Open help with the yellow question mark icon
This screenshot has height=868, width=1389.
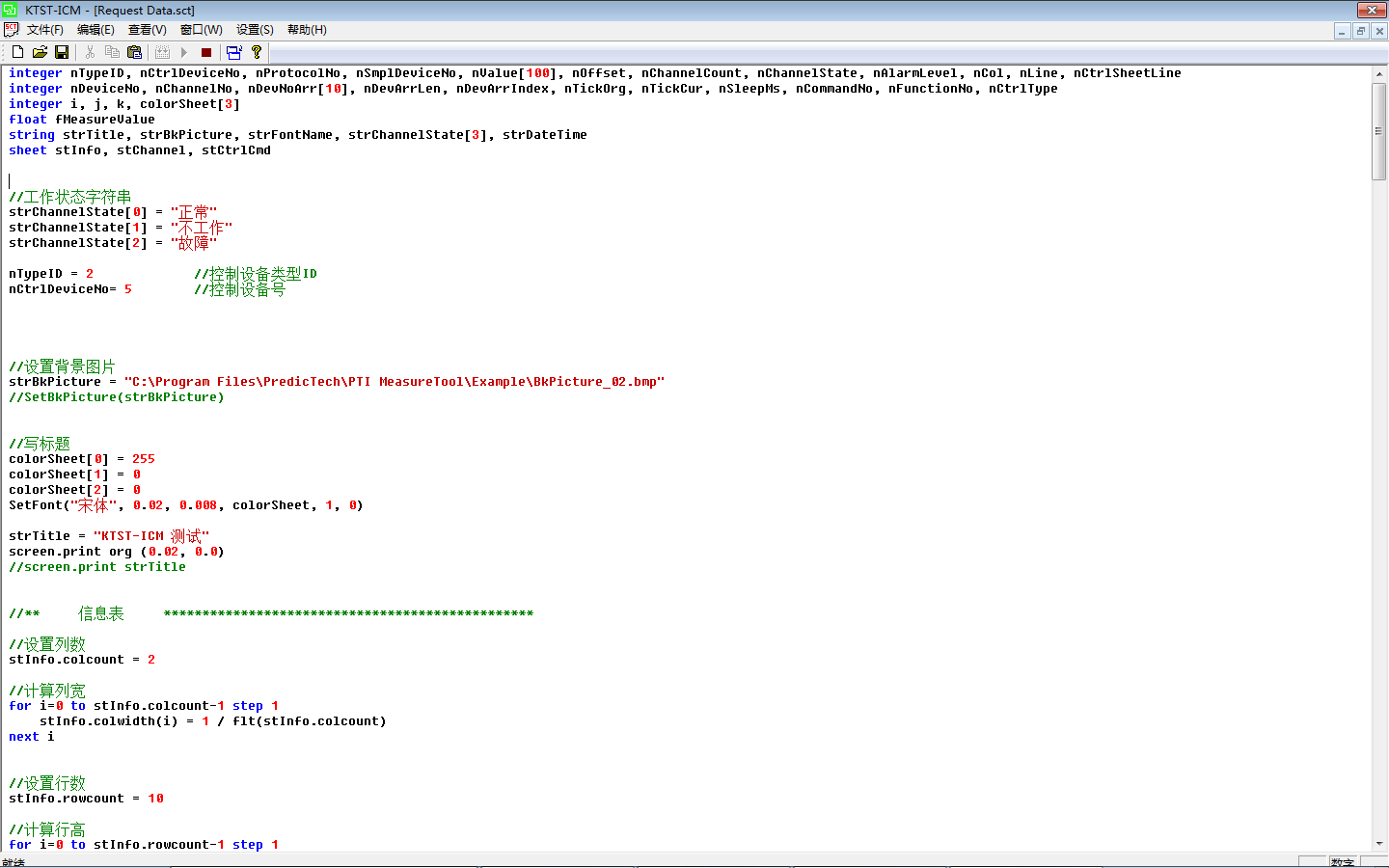point(257,52)
